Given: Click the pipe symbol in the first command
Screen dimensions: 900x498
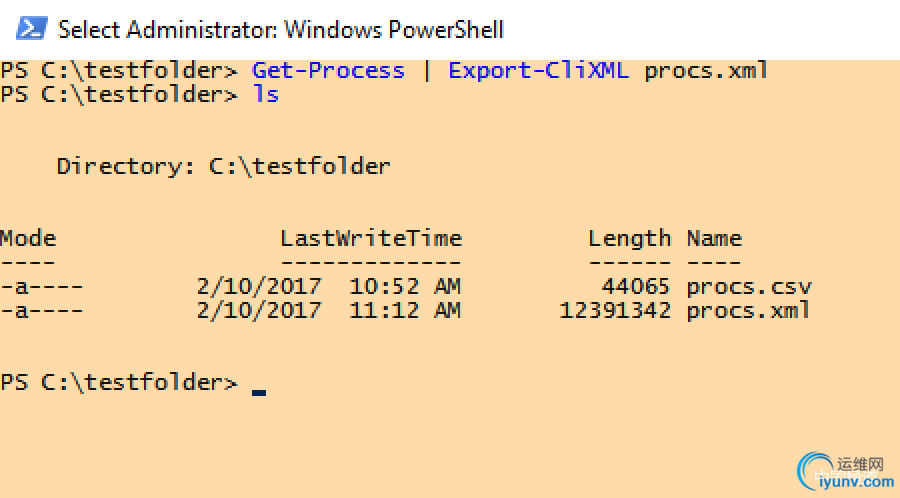Looking at the screenshot, I should [426, 71].
